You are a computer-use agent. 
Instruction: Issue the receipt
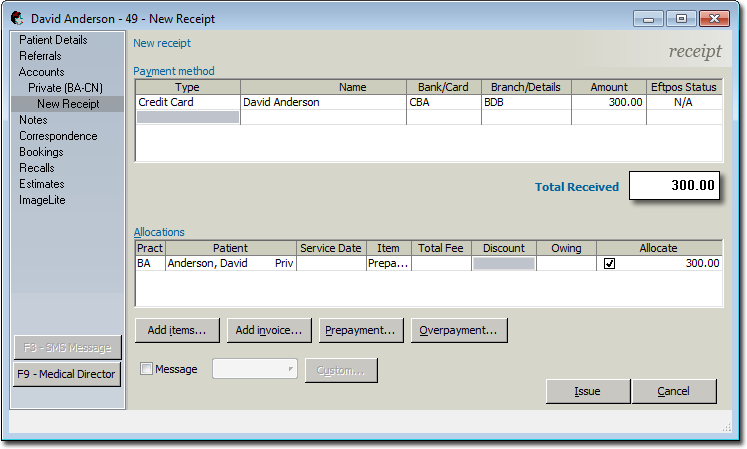(x=587, y=391)
